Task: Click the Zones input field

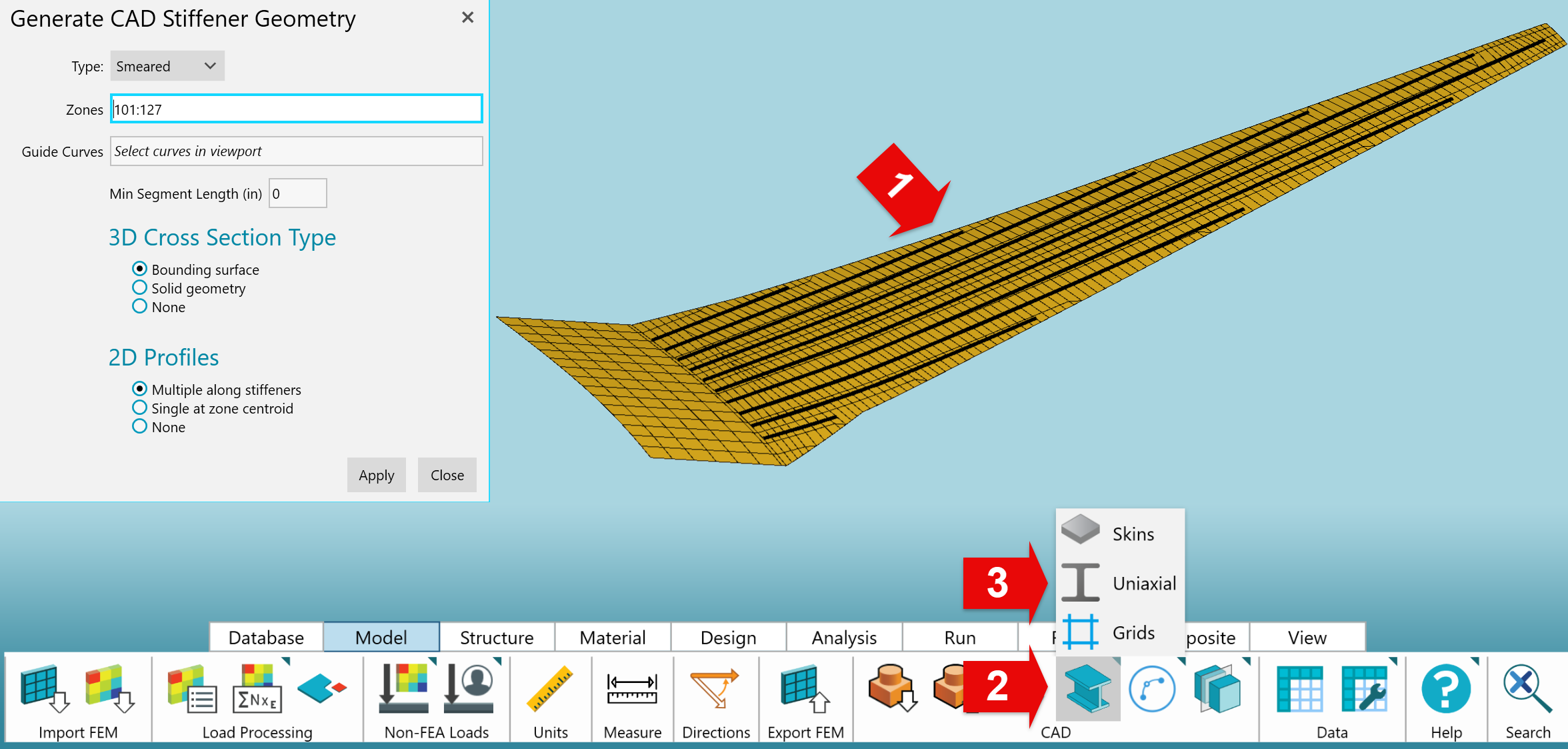Action: pyautogui.click(x=296, y=109)
